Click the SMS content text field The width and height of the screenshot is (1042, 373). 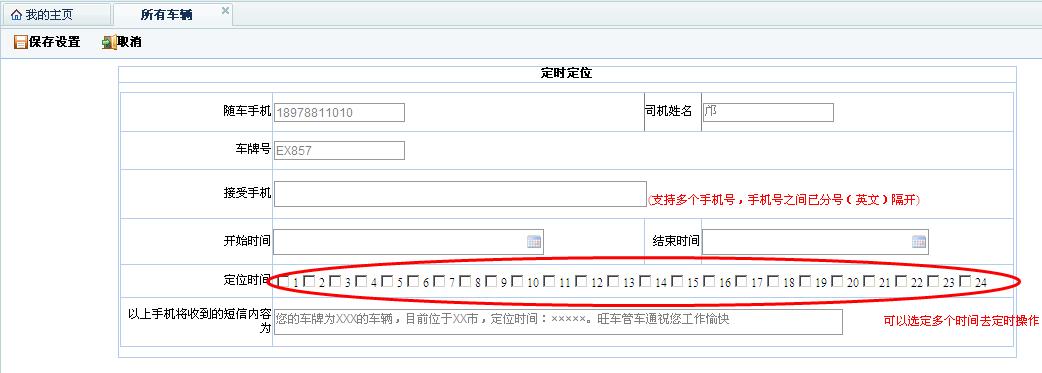(x=558, y=322)
